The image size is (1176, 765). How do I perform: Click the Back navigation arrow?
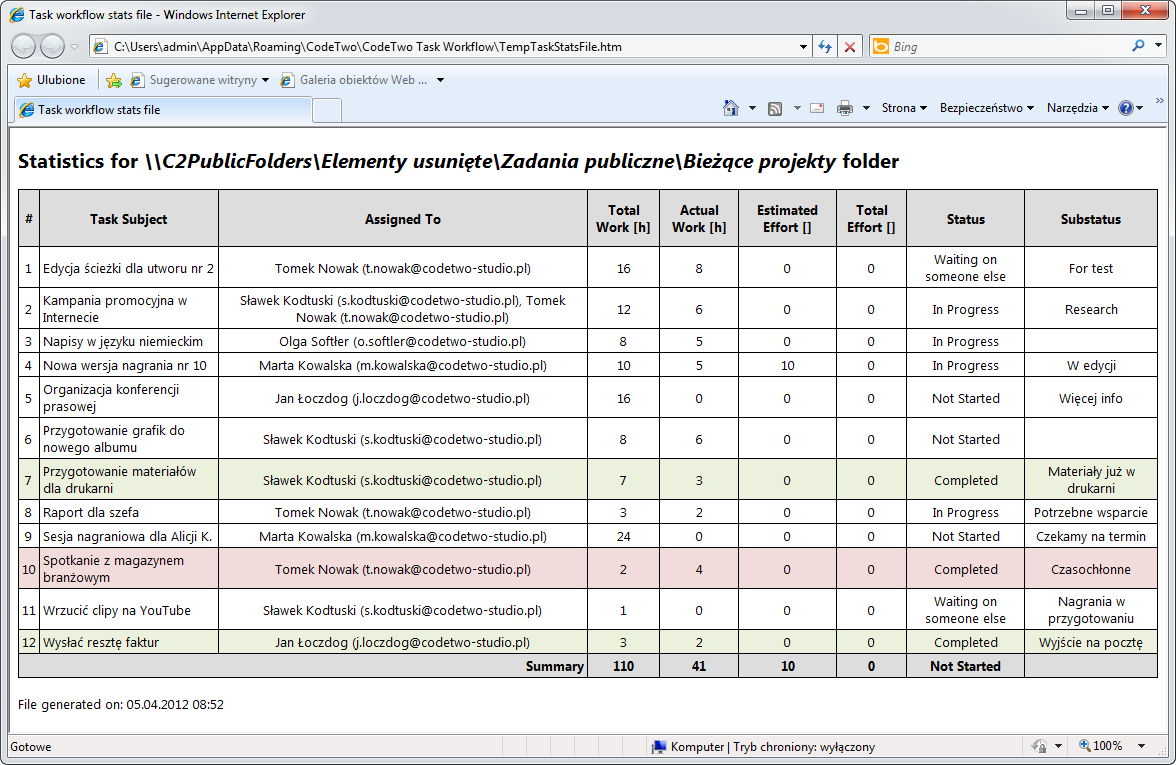click(22, 46)
